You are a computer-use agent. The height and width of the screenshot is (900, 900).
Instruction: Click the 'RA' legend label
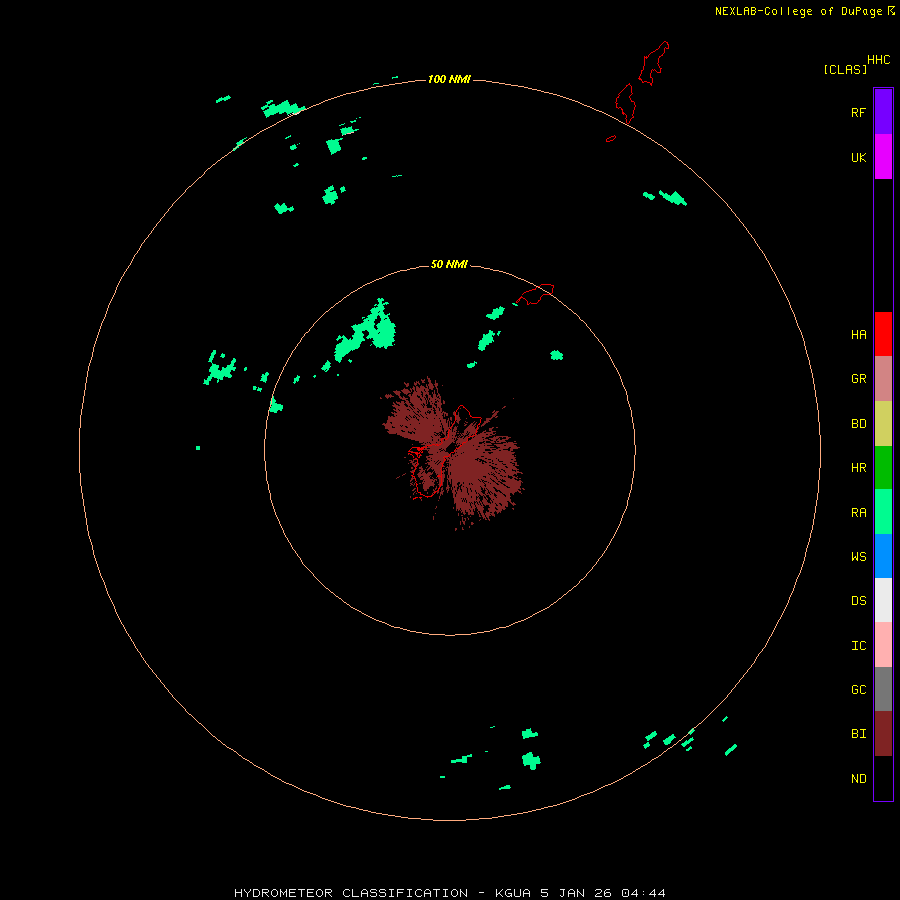[x=858, y=513]
